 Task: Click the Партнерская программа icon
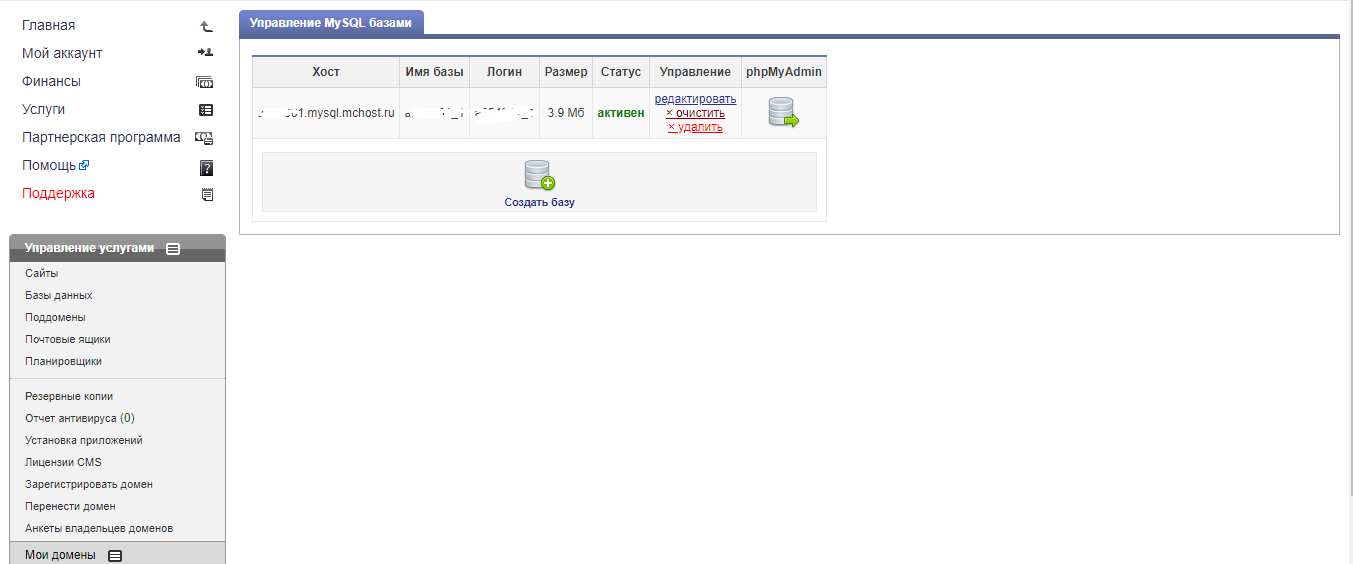point(204,138)
